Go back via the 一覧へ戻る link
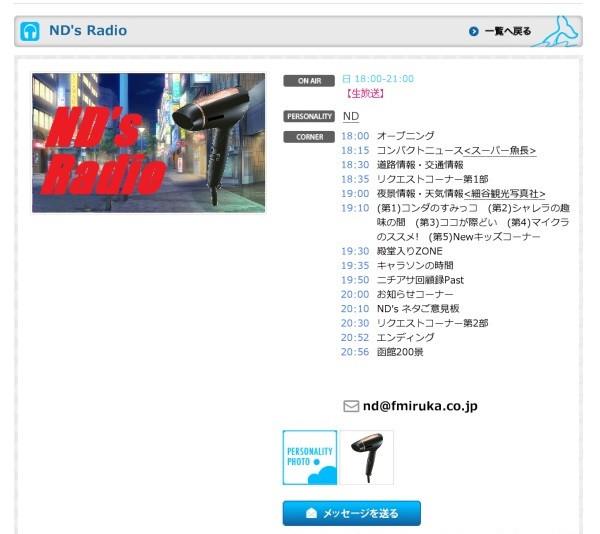This screenshot has height=534, width=600. [507, 31]
